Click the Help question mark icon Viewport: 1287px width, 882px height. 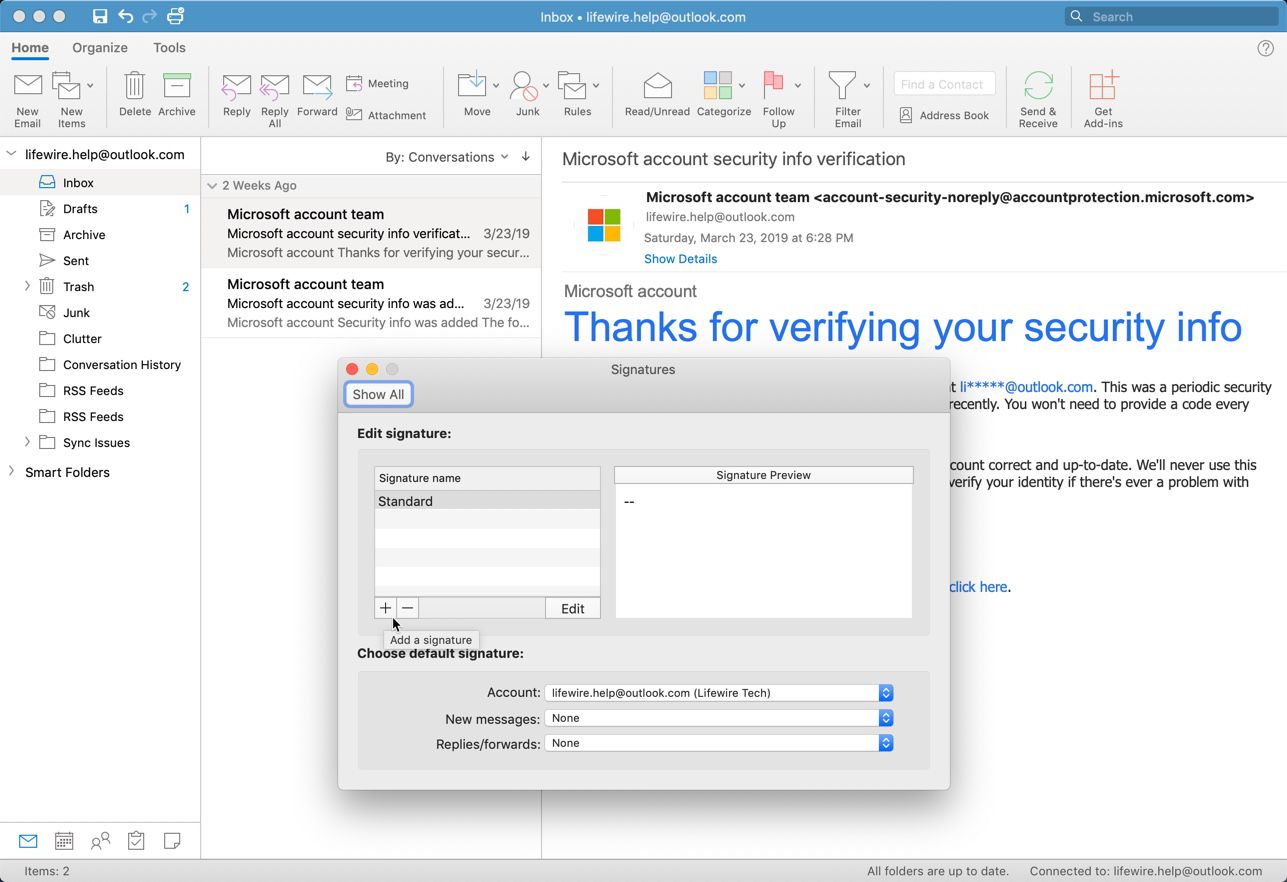[x=1264, y=48]
